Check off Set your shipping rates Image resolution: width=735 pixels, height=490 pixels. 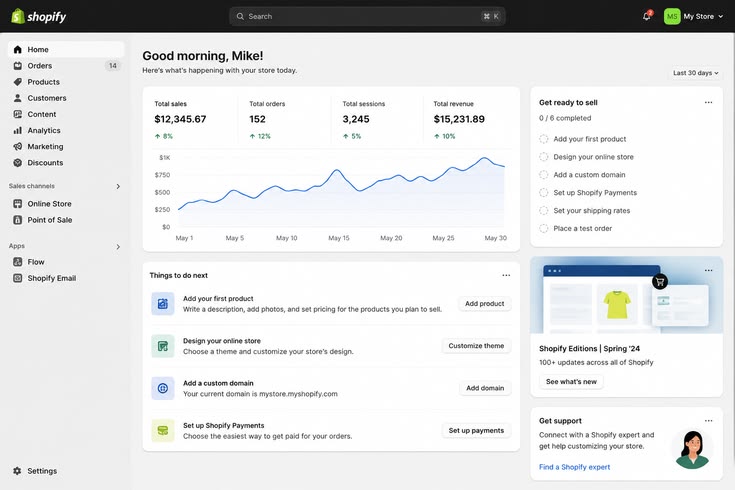[x=544, y=211]
